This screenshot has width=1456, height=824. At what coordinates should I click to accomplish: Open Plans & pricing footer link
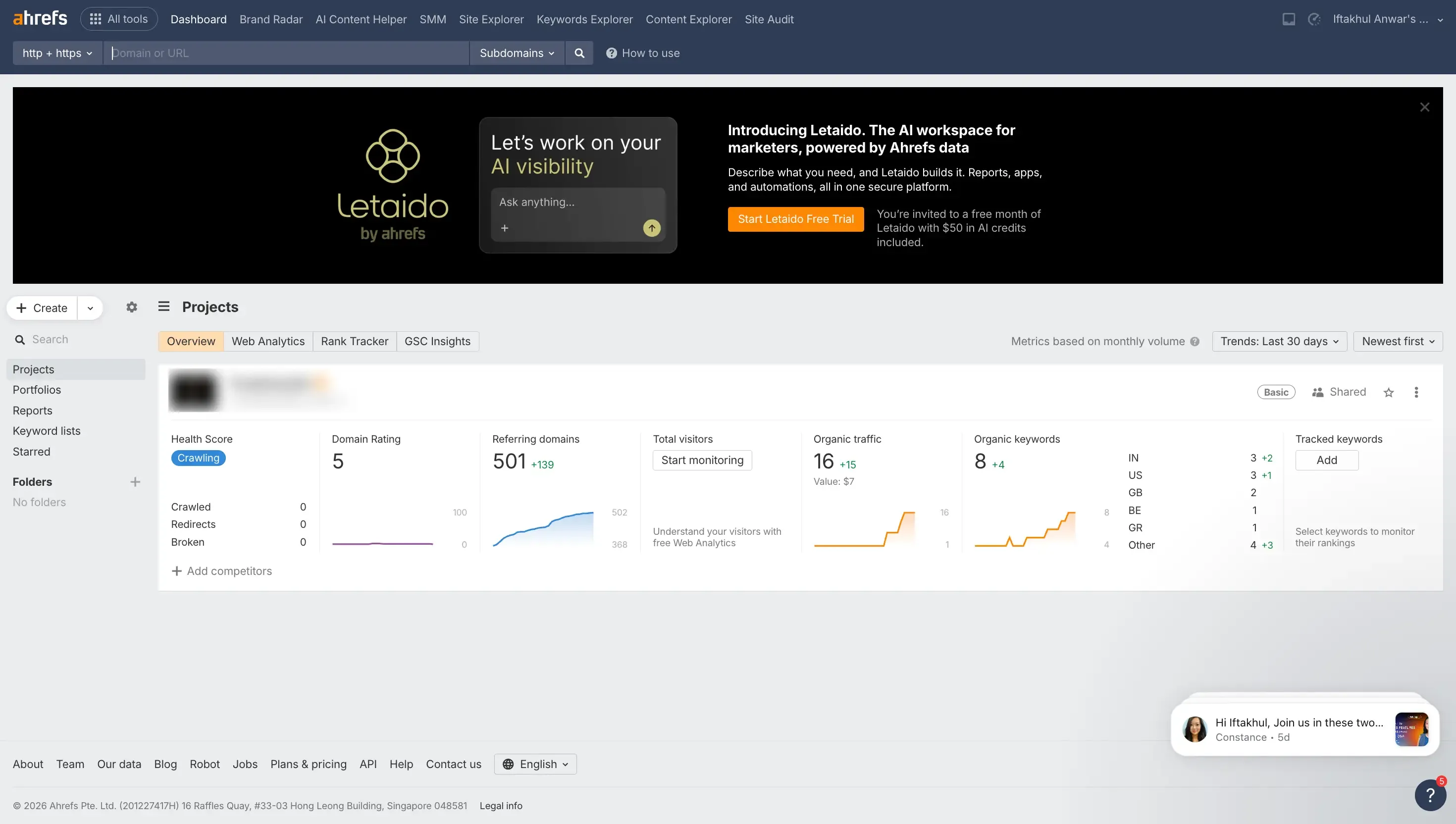coord(309,764)
